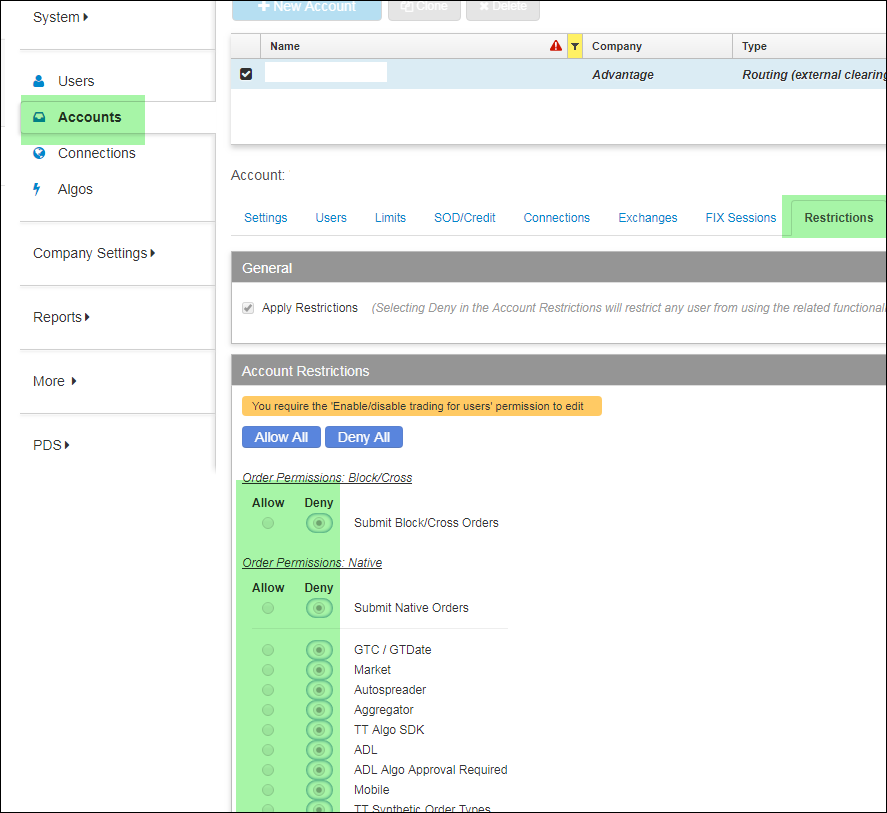Click the red warning triangle in Name column

click(x=556, y=46)
